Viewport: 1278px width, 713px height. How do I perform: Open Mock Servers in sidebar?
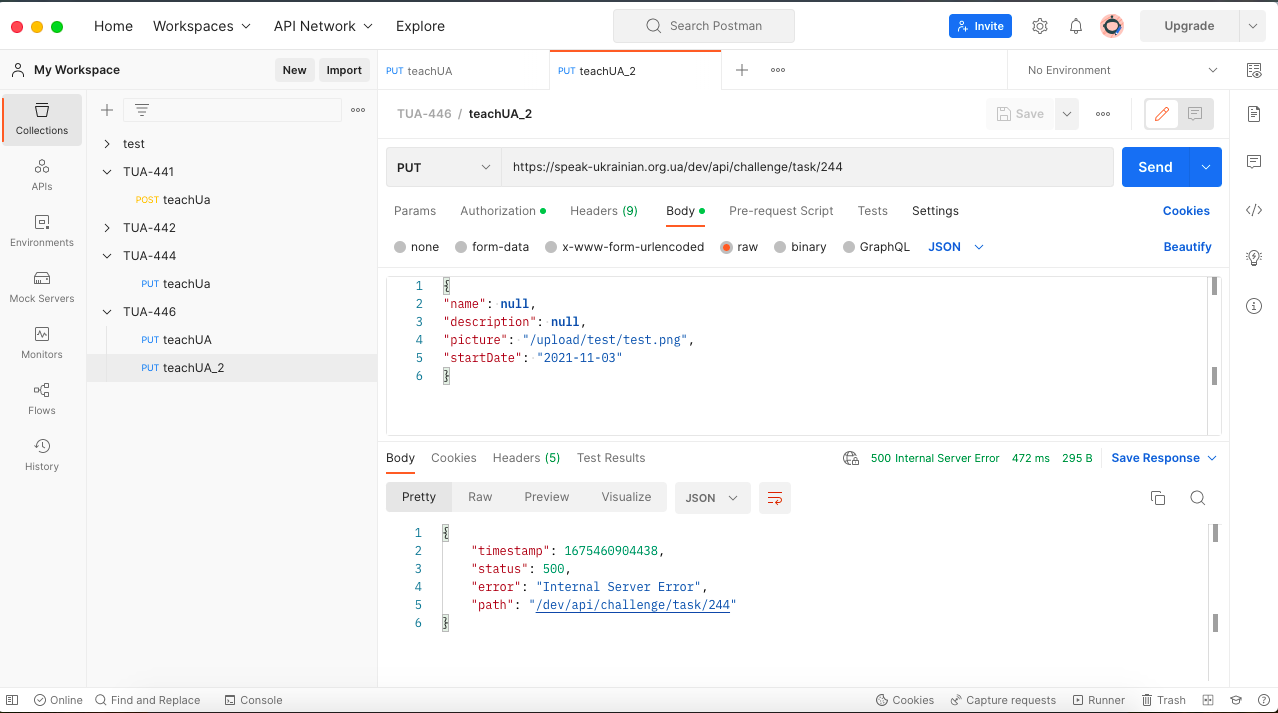point(42,287)
